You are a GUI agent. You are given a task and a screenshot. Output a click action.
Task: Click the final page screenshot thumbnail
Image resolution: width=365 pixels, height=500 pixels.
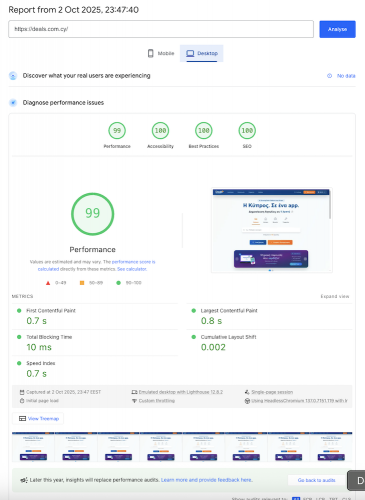[272, 230]
